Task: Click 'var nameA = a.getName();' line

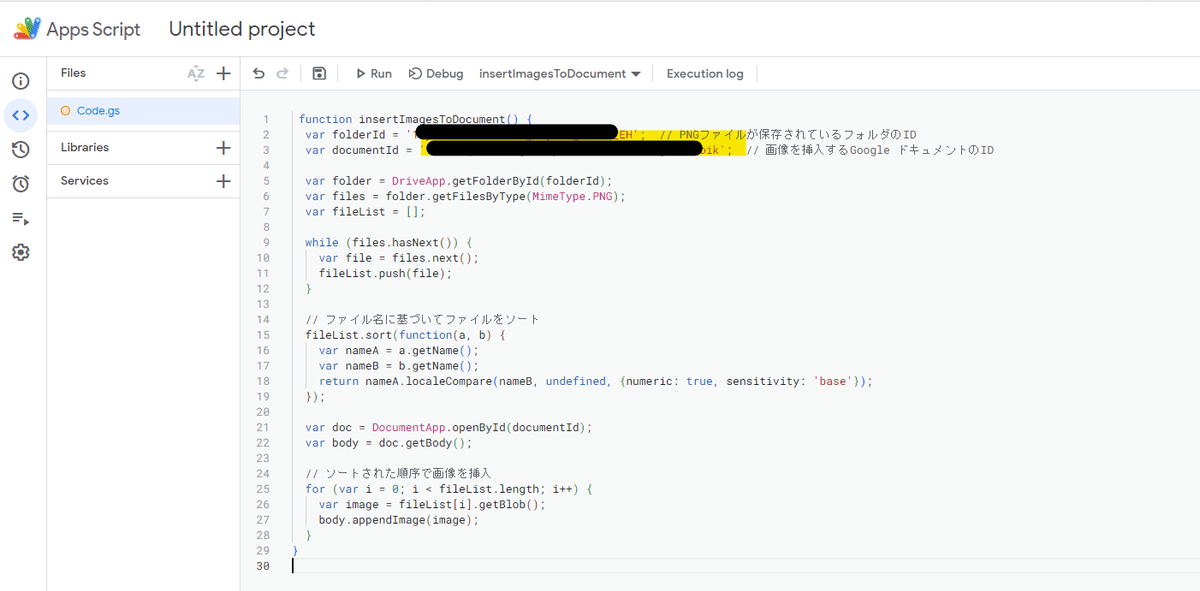Action: pos(399,350)
